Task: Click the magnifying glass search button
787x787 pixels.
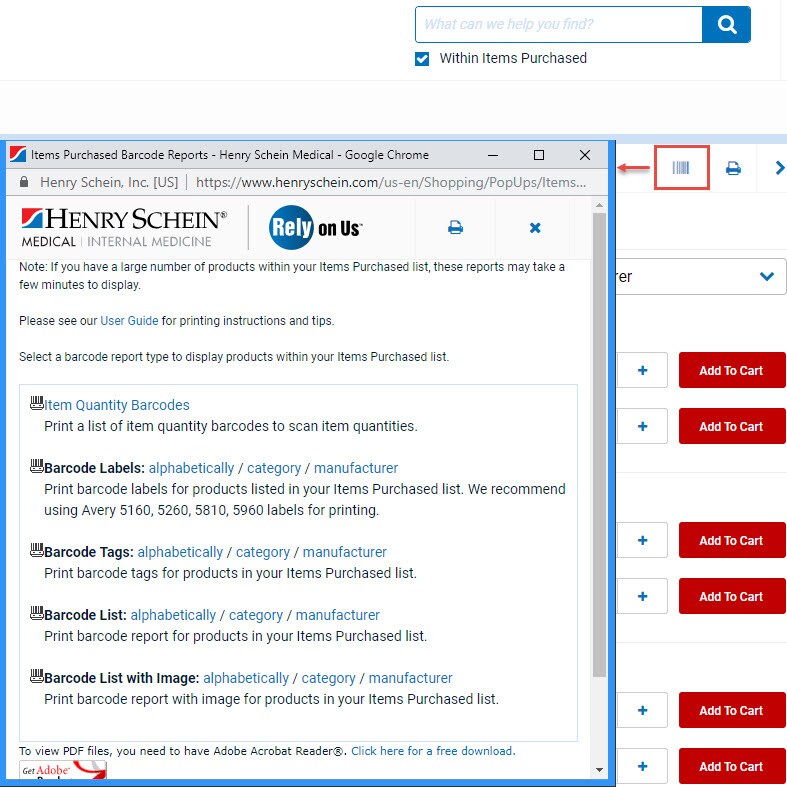Action: [x=726, y=24]
